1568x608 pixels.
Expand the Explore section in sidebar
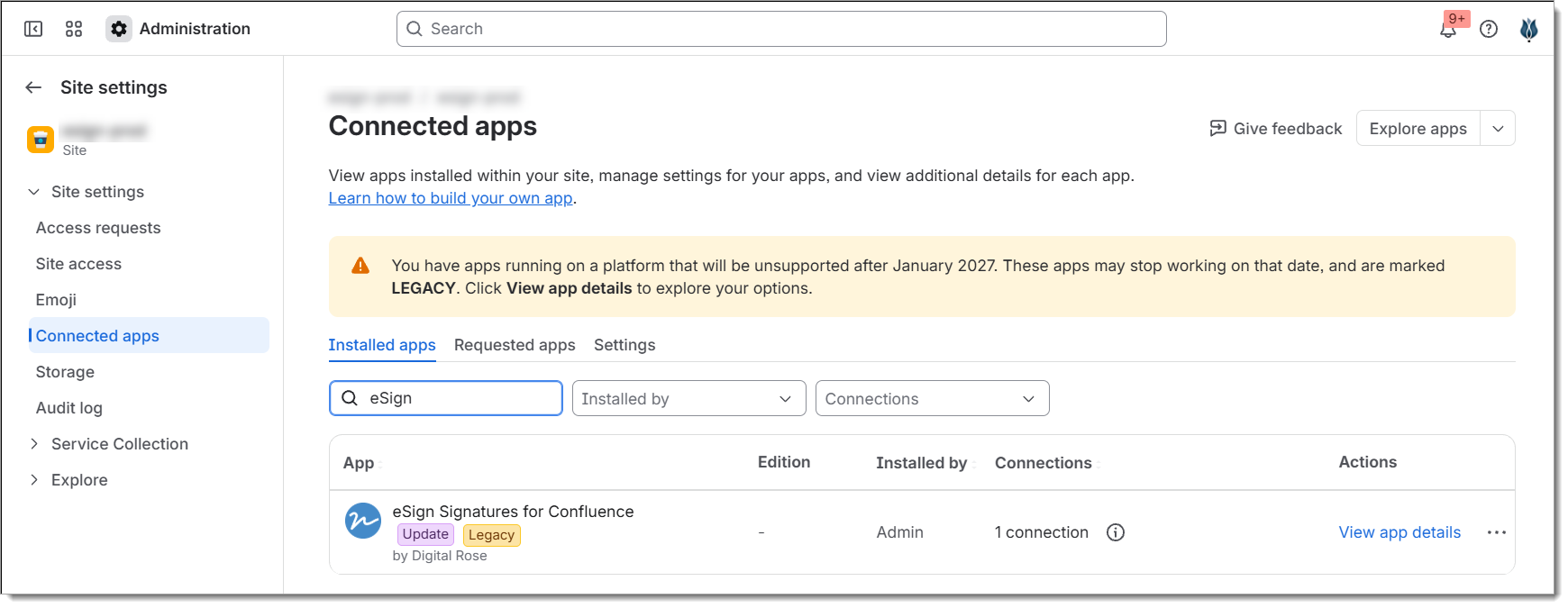coord(34,480)
